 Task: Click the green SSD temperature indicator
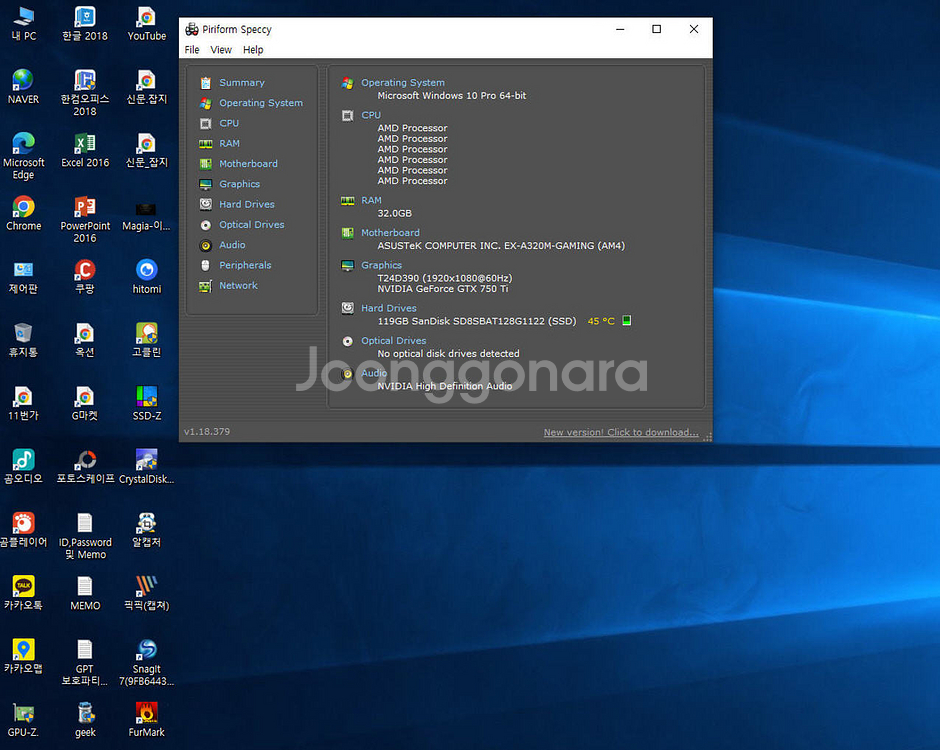(x=626, y=320)
